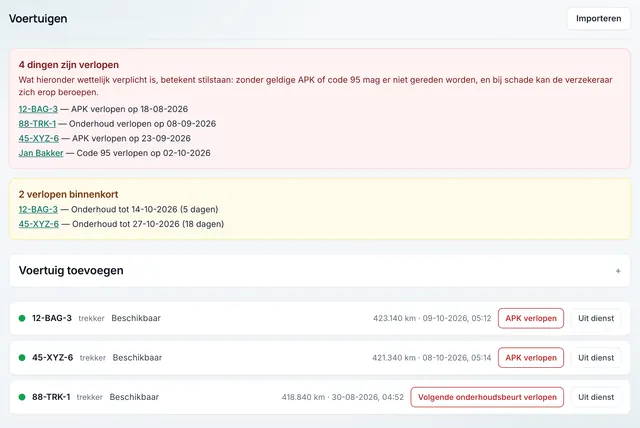Click green status dot of 45-XYZ-6
Screen dimensions: 640x428
coord(22,358)
